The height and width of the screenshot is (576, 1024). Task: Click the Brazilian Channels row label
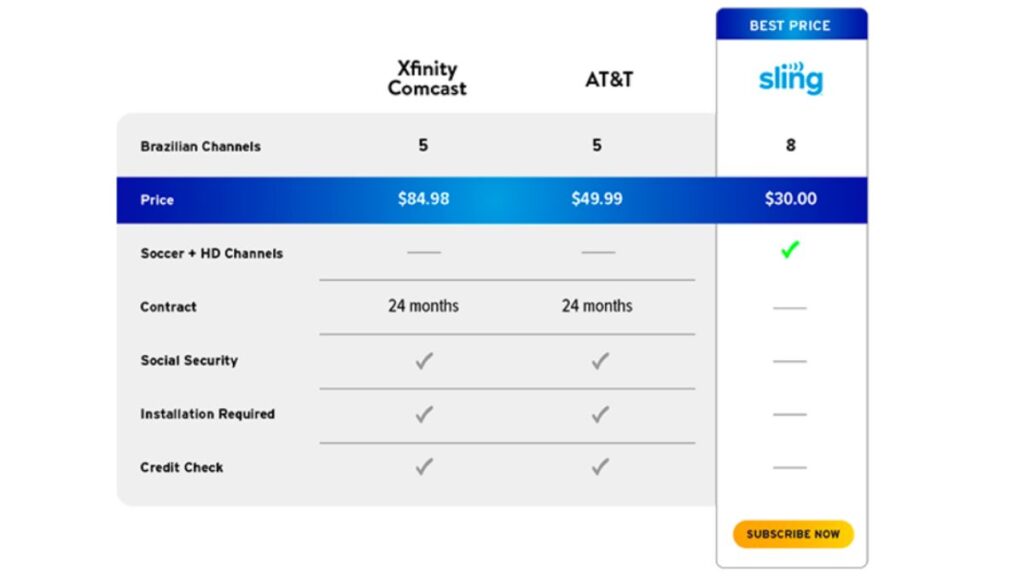[x=200, y=146]
